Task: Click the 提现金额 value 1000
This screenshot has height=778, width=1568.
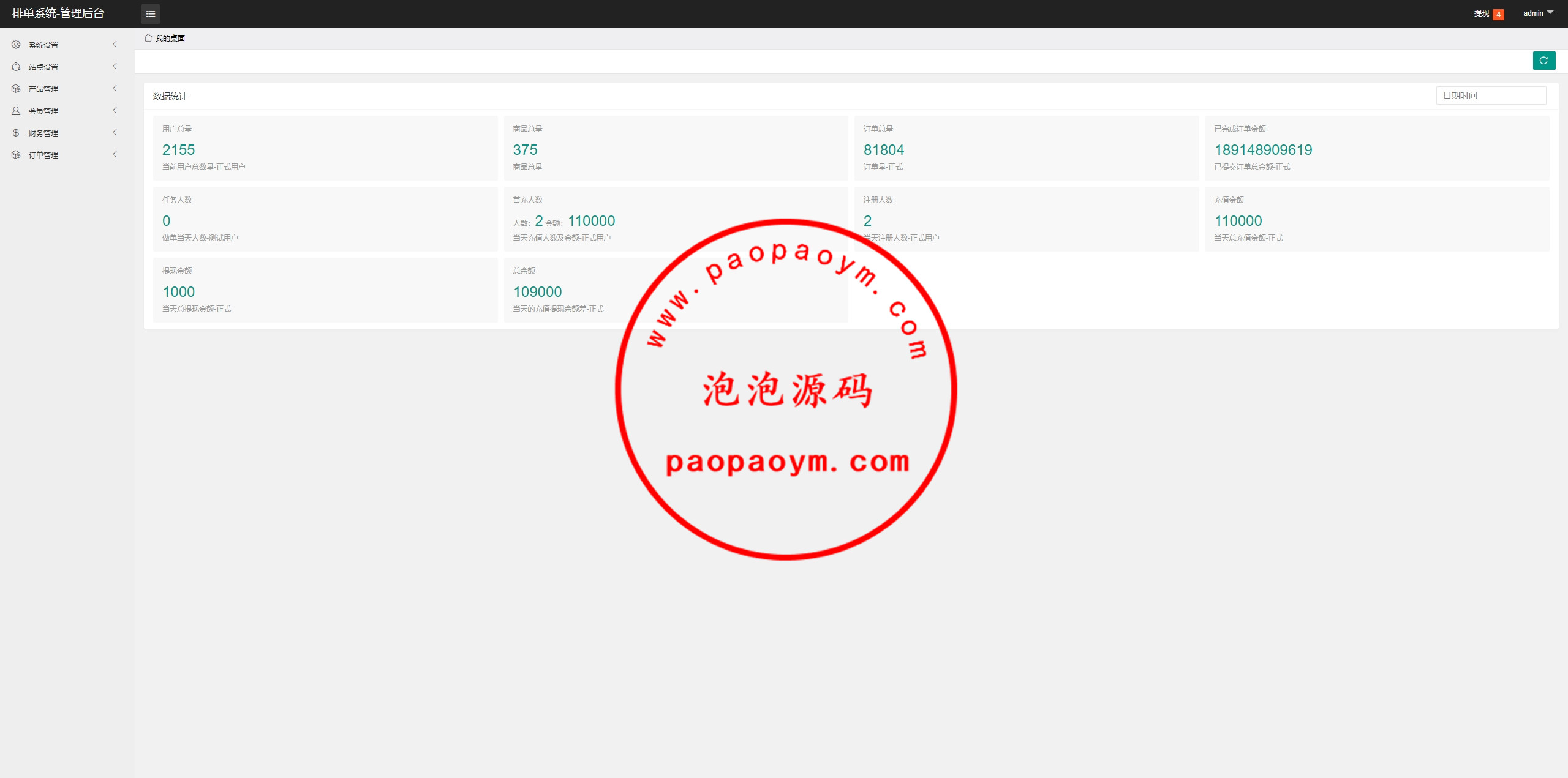Action: click(x=178, y=292)
